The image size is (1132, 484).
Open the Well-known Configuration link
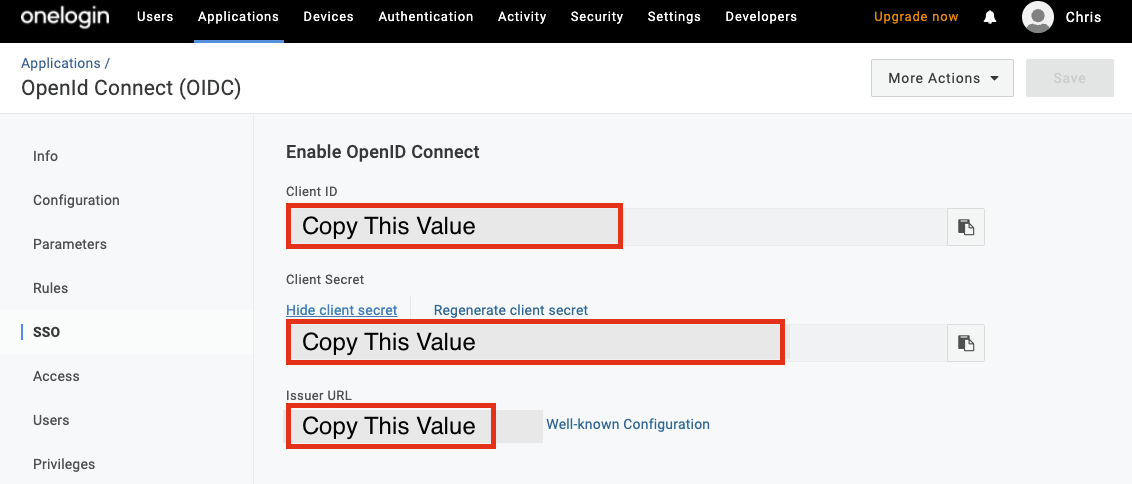(x=627, y=424)
